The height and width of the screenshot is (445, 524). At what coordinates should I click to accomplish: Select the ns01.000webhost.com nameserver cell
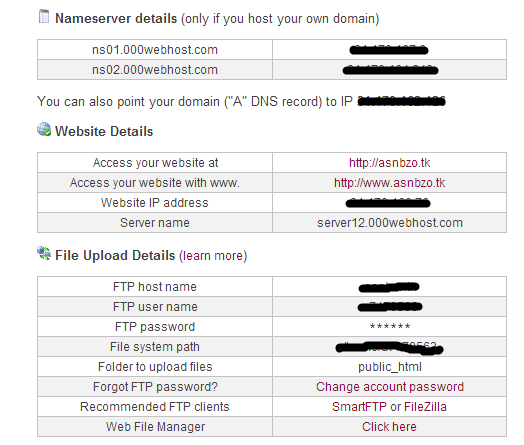[x=155, y=50]
